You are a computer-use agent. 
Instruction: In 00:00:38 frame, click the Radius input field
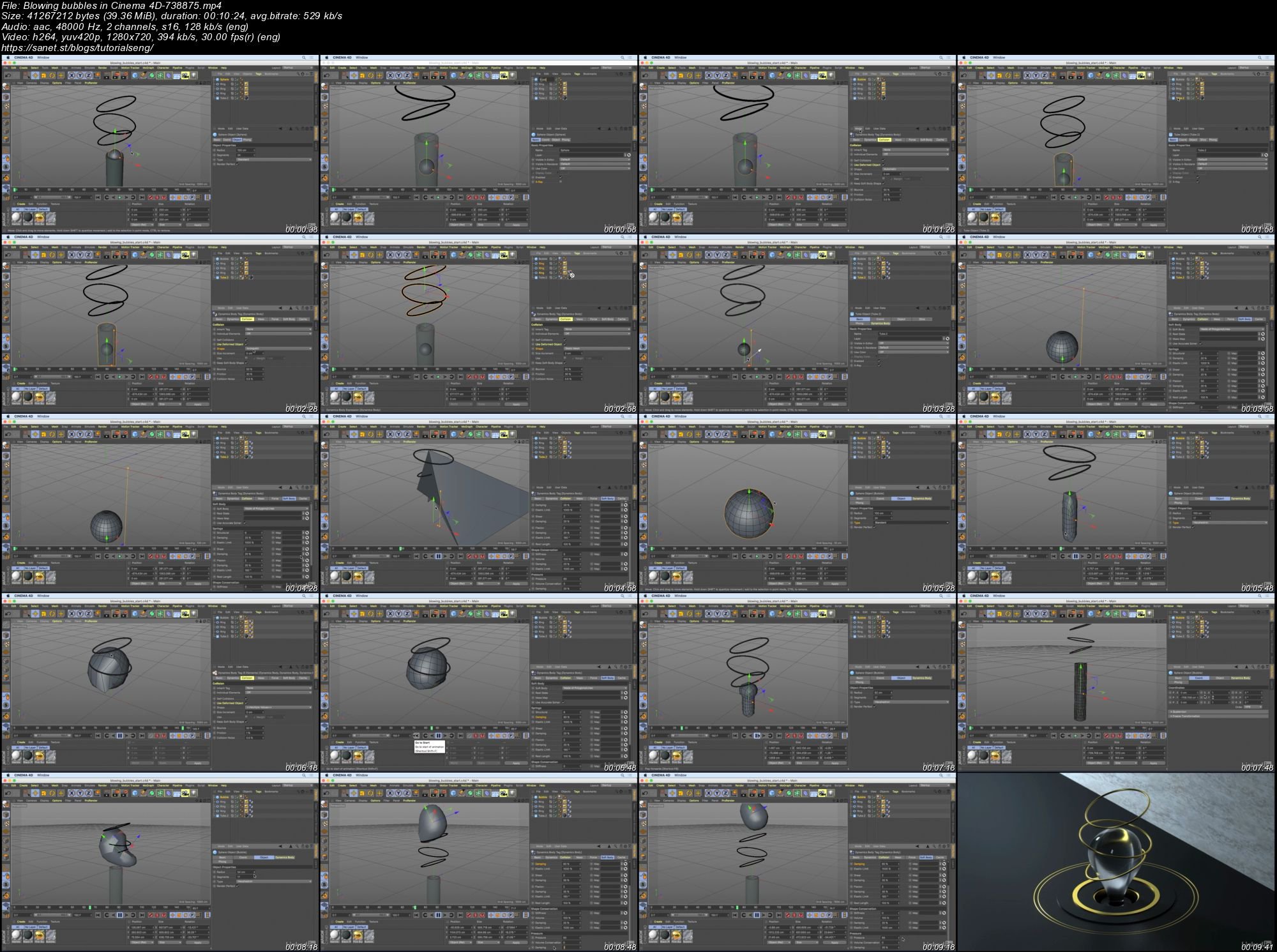click(245, 150)
